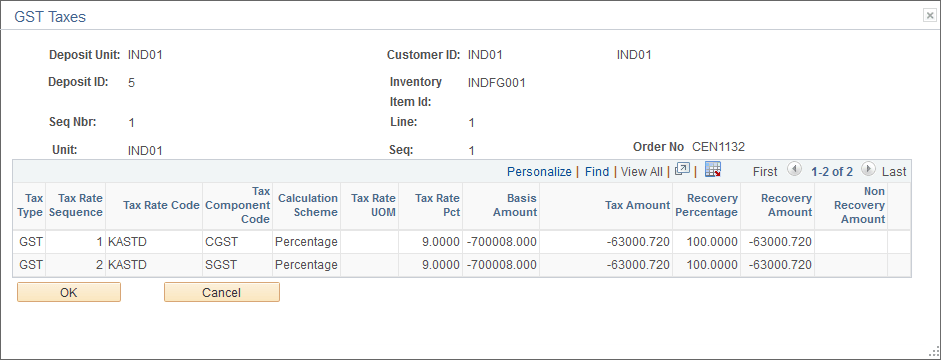This screenshot has width=941, height=360.
Task: Select 100.0000 recovery percentage in SGST row
Action: pyautogui.click(x=711, y=265)
